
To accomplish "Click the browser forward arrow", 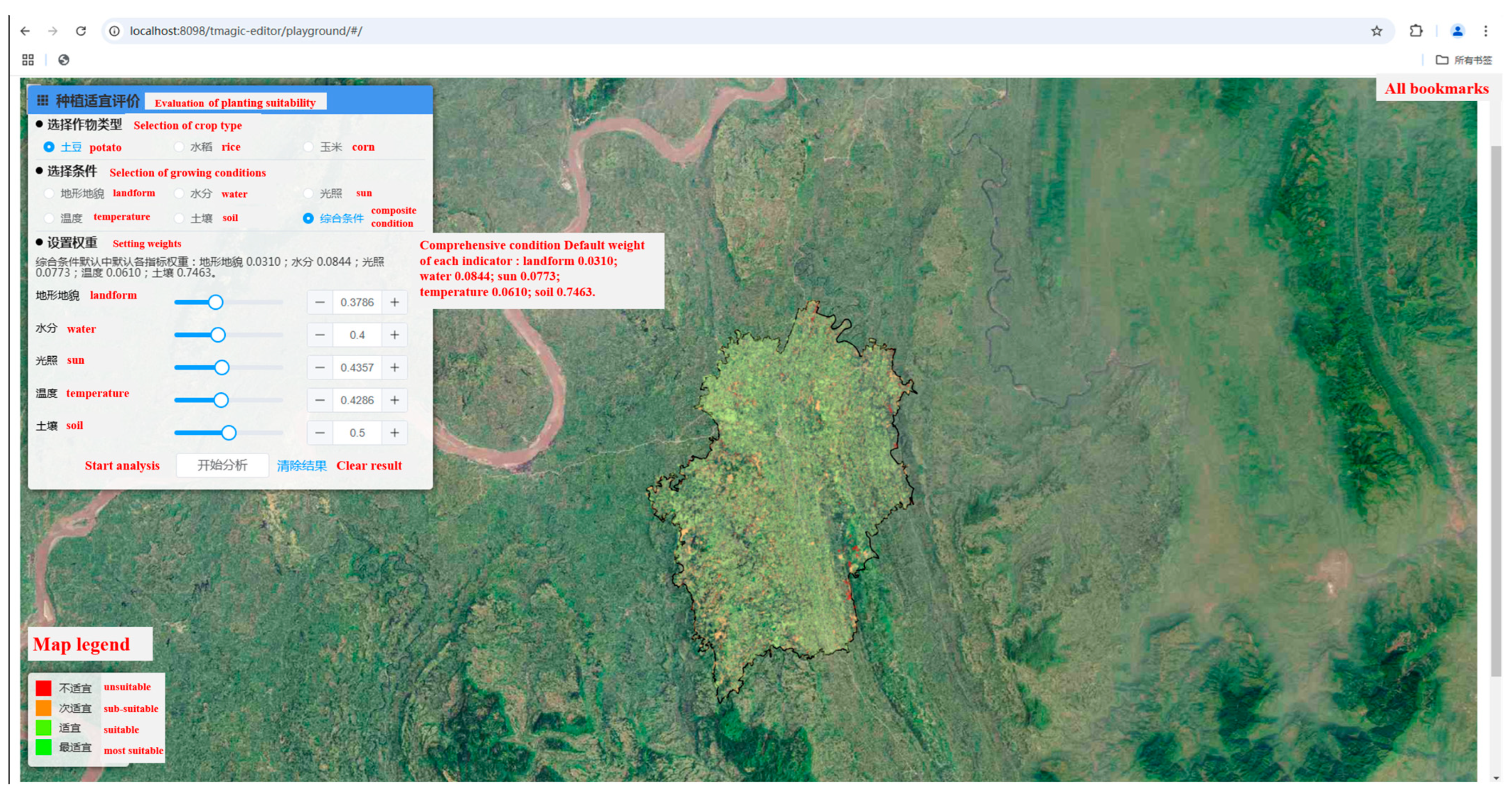I will (x=53, y=31).
